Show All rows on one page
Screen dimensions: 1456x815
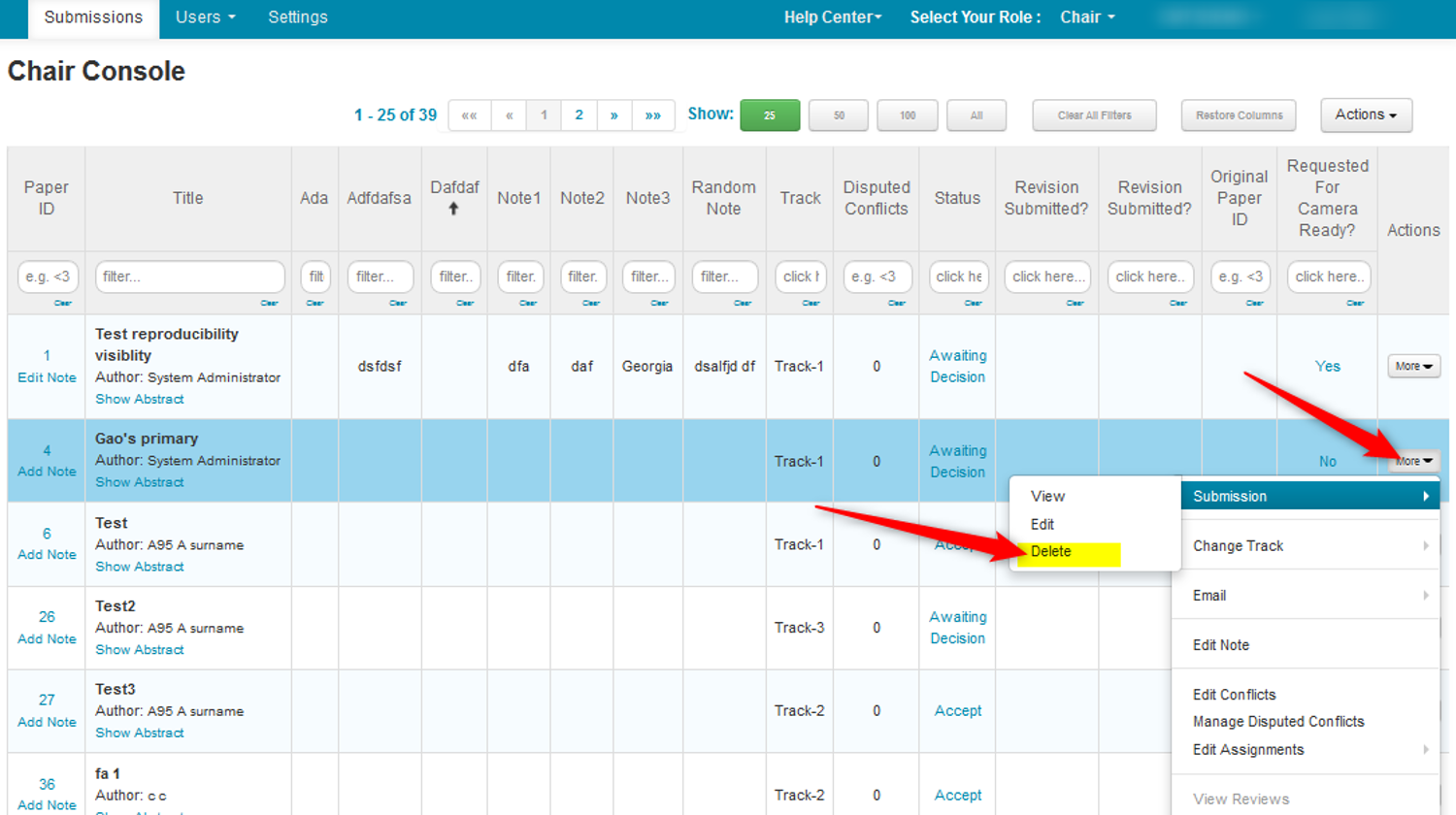976,115
